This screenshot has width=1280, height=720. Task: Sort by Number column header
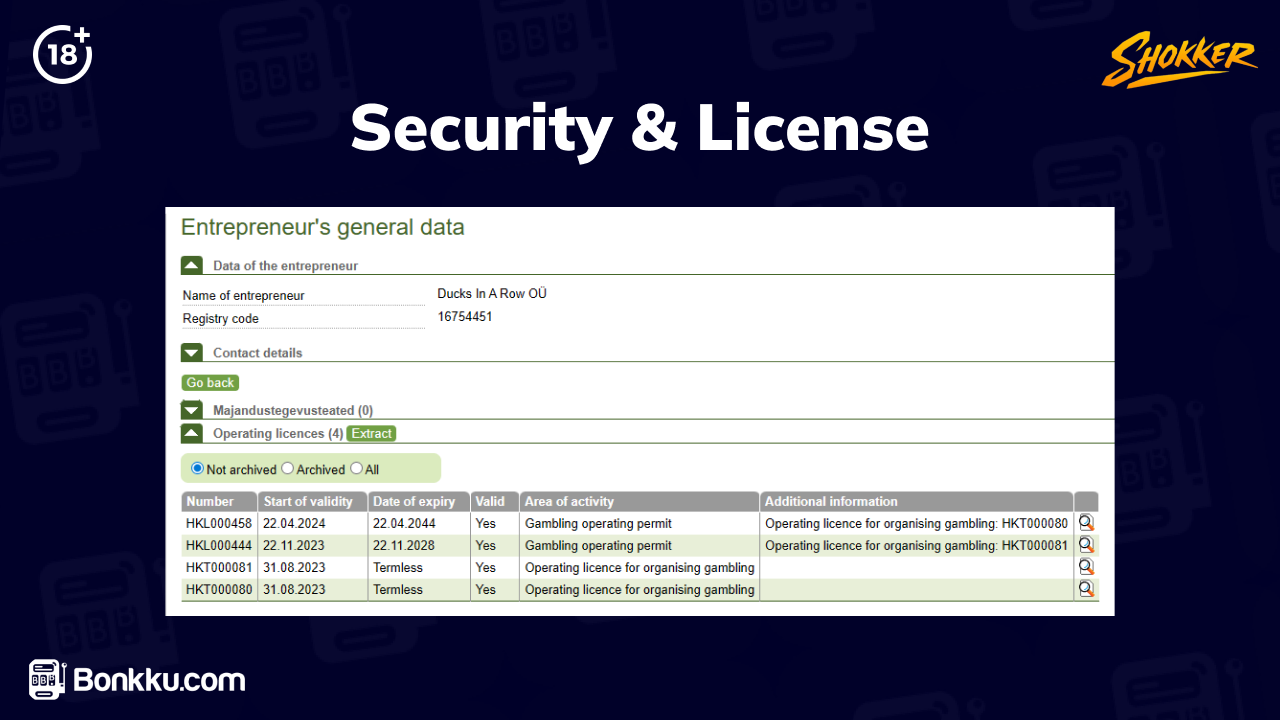tap(219, 501)
